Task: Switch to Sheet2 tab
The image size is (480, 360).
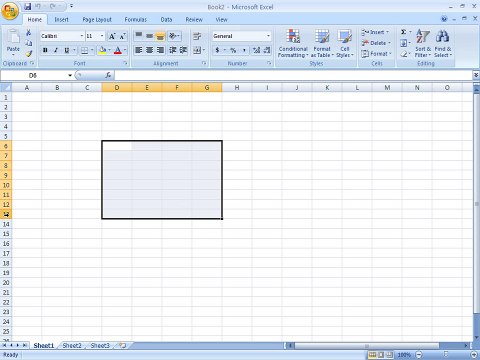Action: pyautogui.click(x=72, y=346)
